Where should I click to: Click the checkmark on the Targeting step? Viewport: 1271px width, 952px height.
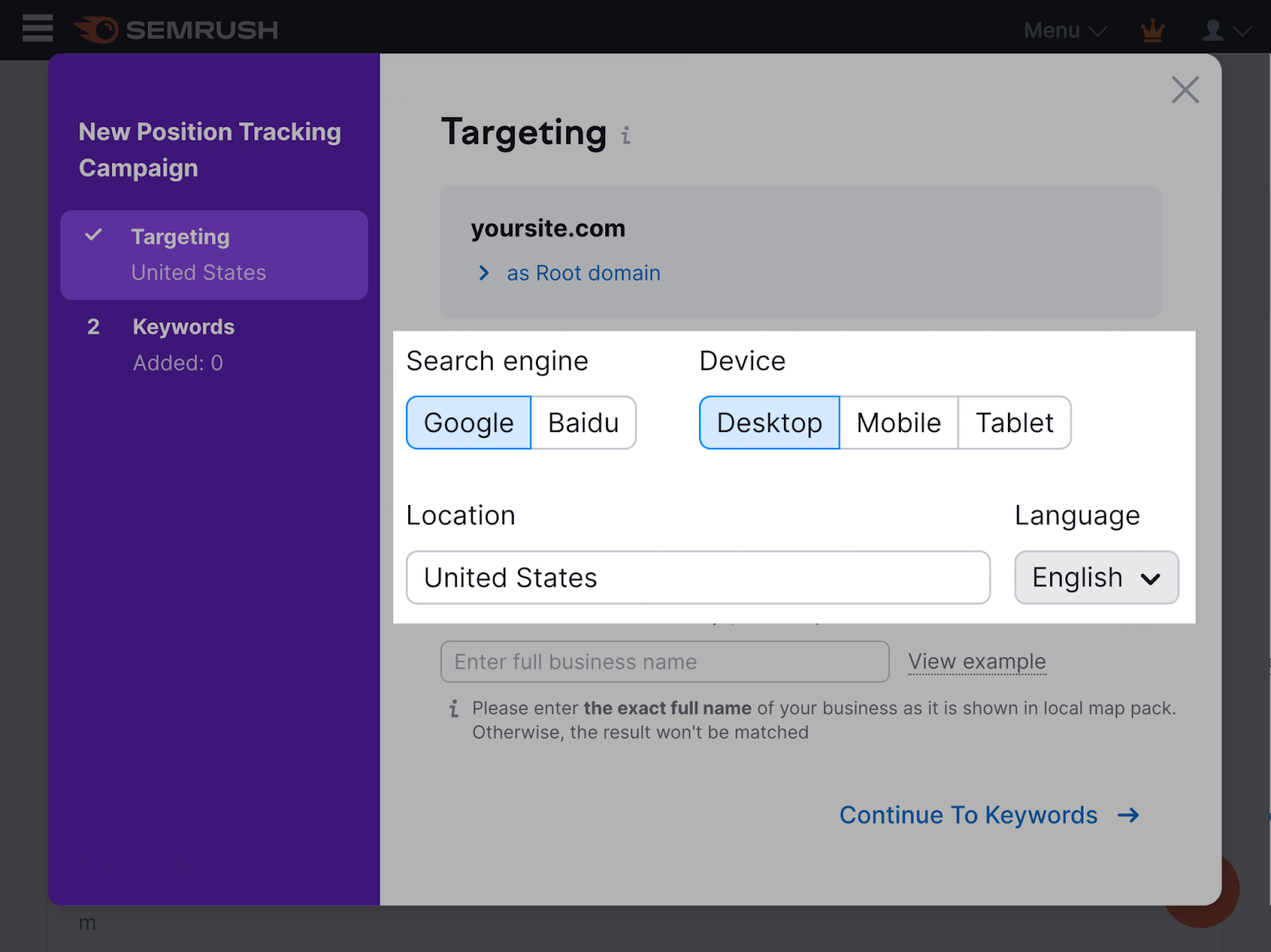(95, 235)
